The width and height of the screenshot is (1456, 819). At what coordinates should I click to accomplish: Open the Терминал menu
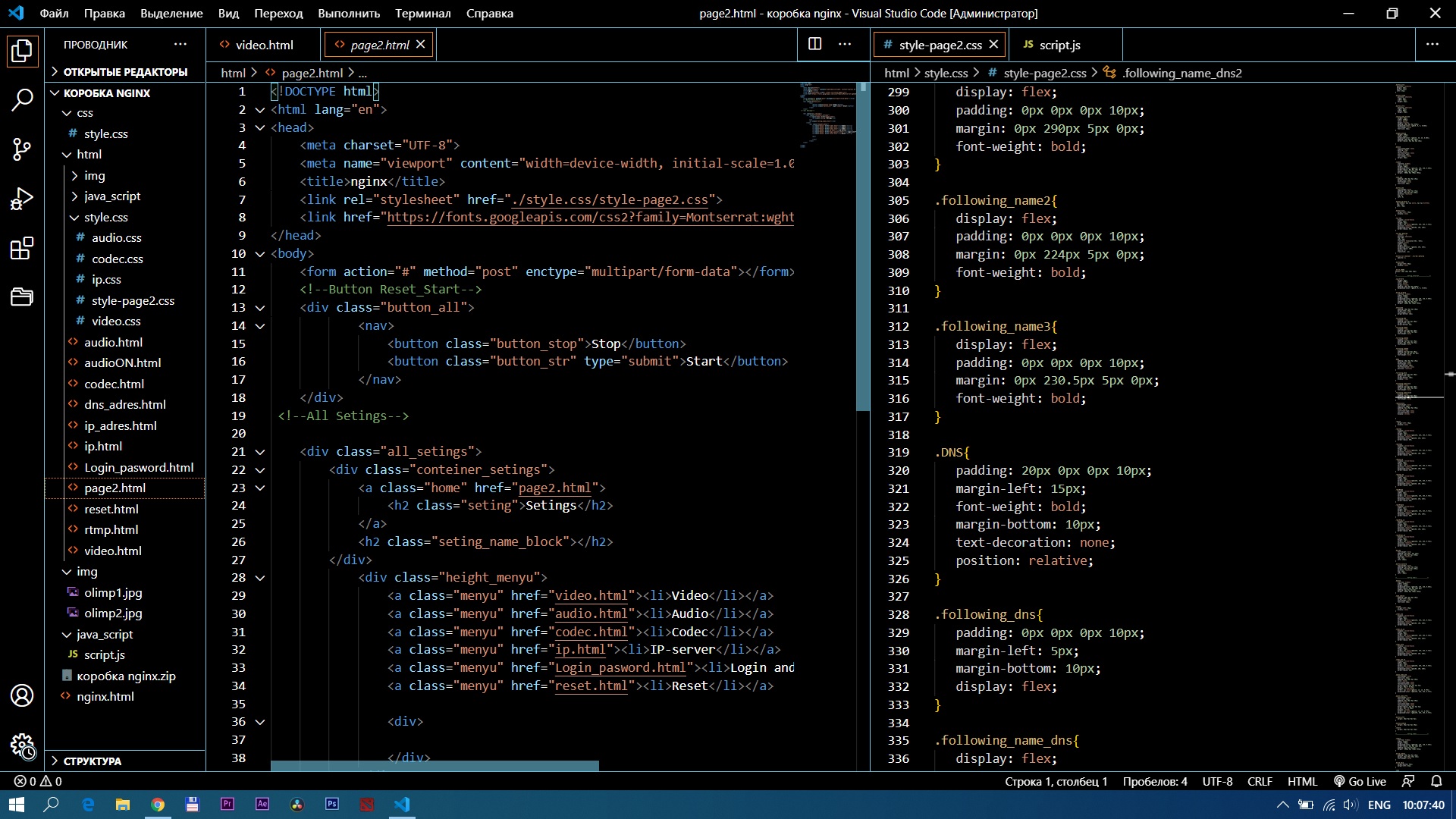click(x=422, y=13)
